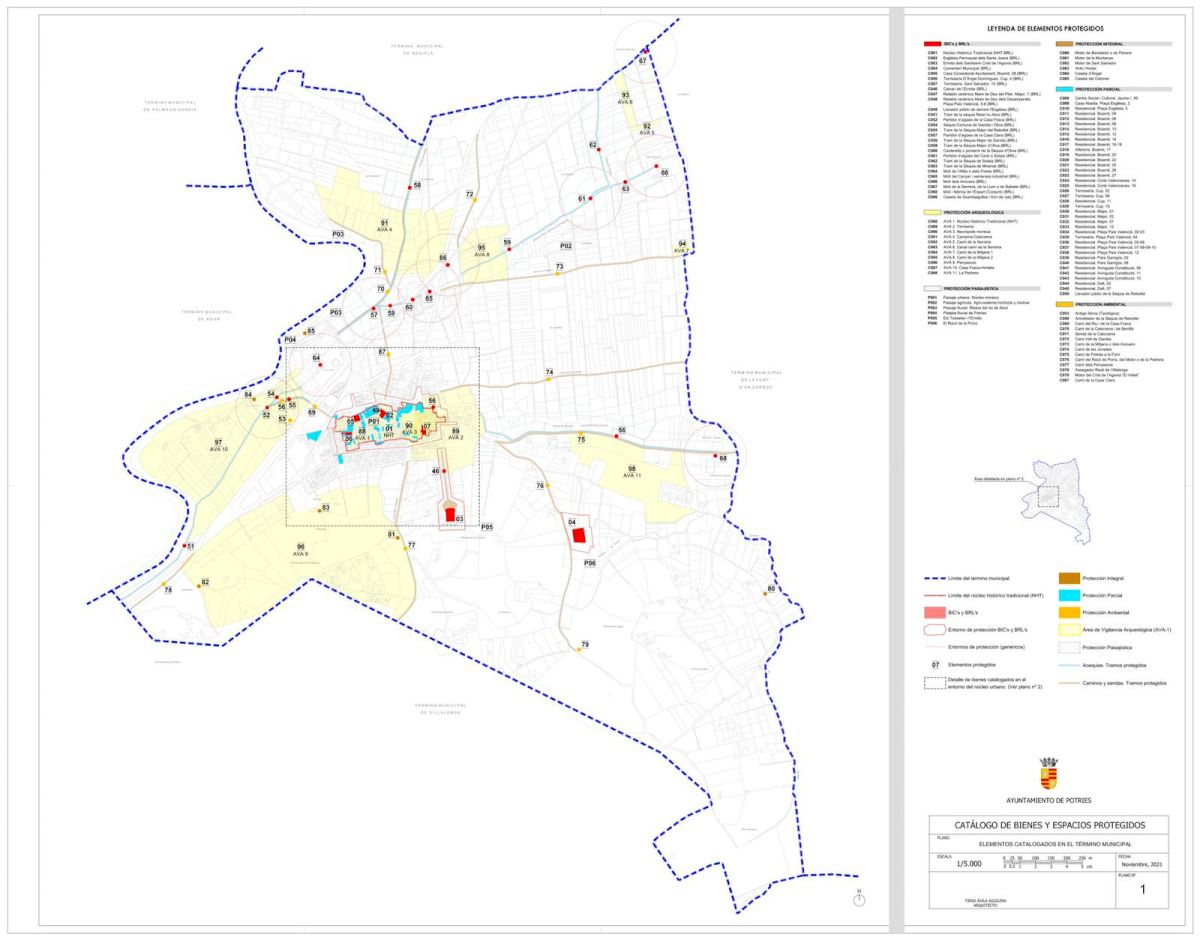Click the north arrow compass symbol
Viewport: 1200px width, 940px height.
point(859,901)
